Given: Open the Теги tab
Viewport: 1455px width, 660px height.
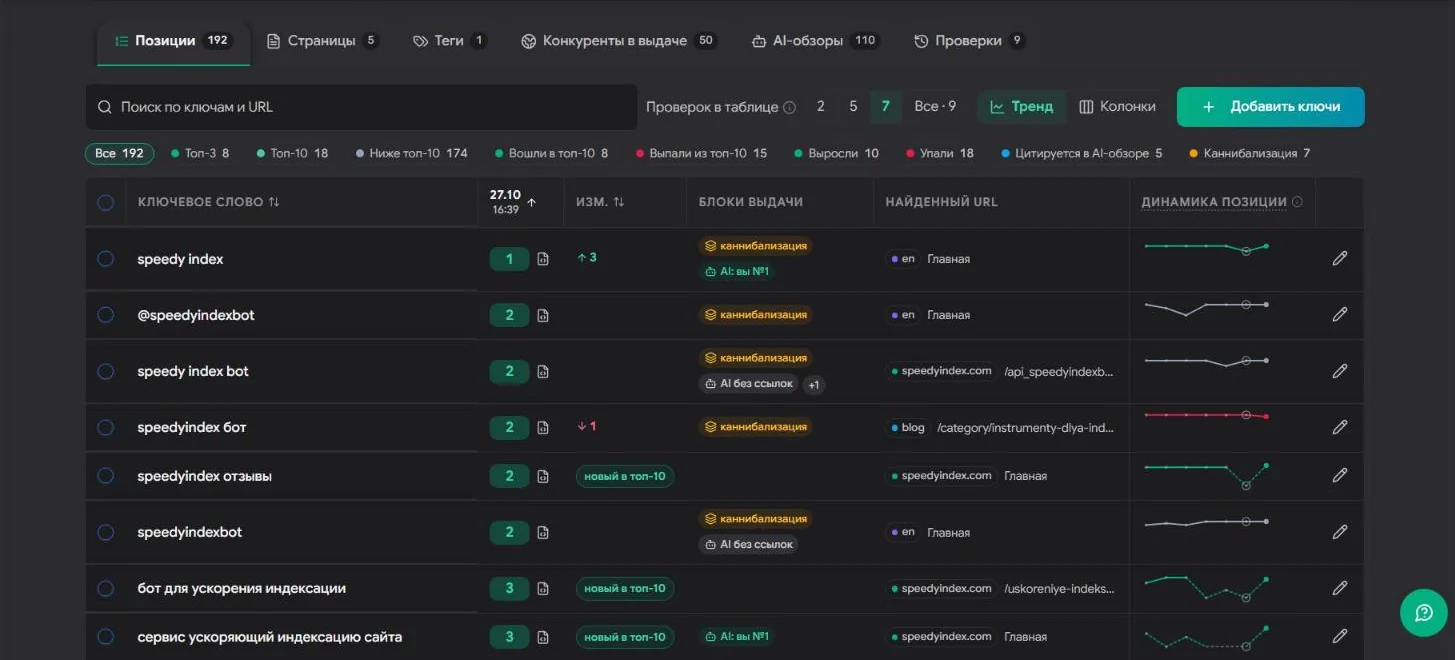Looking at the screenshot, I should click(x=450, y=41).
